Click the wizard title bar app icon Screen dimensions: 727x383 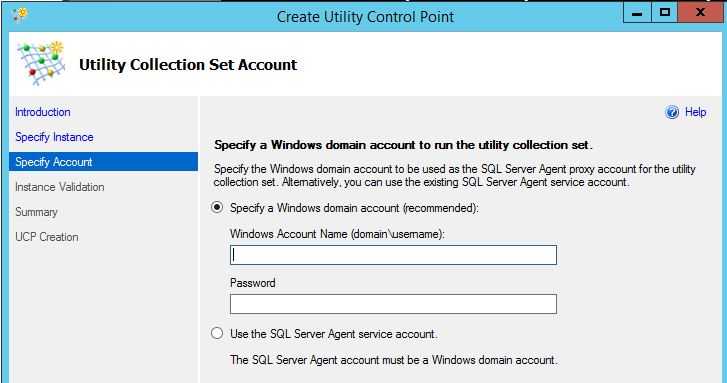(20, 15)
